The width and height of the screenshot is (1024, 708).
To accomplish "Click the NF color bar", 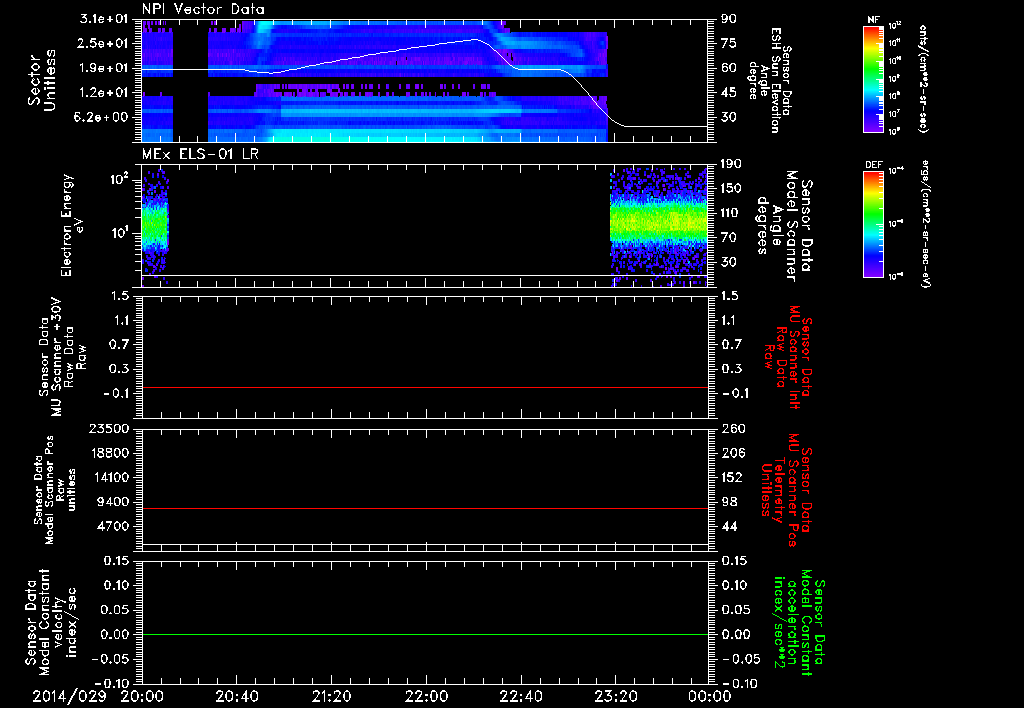I will point(873,79).
